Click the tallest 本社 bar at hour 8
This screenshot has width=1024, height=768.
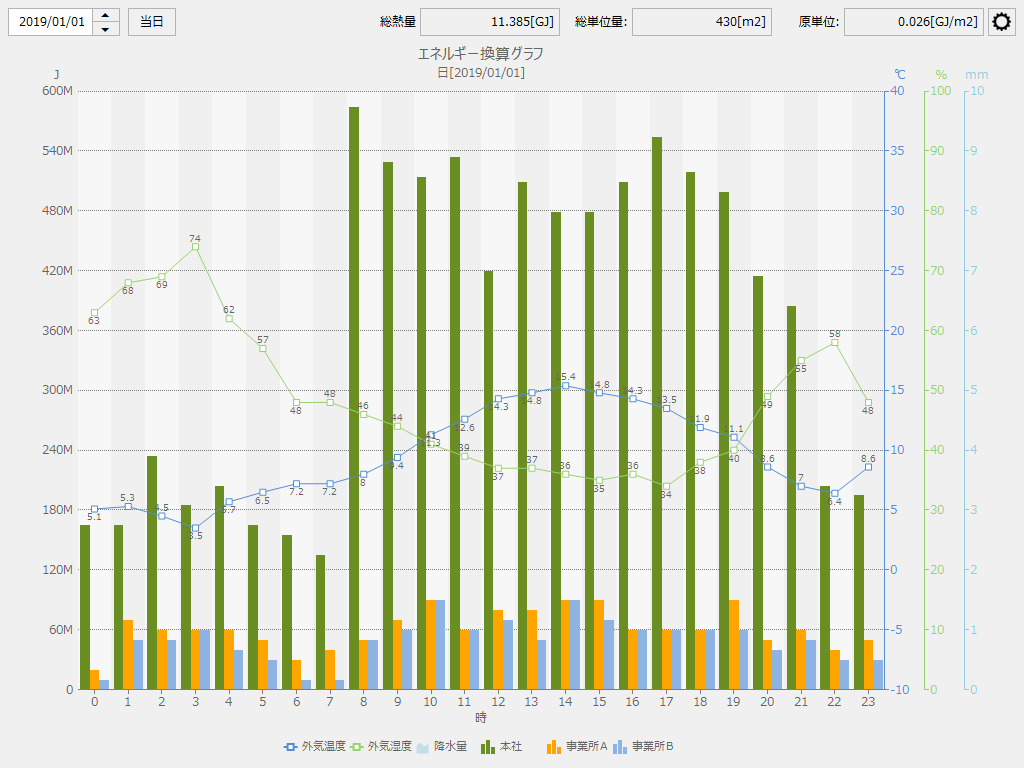pyautogui.click(x=354, y=400)
